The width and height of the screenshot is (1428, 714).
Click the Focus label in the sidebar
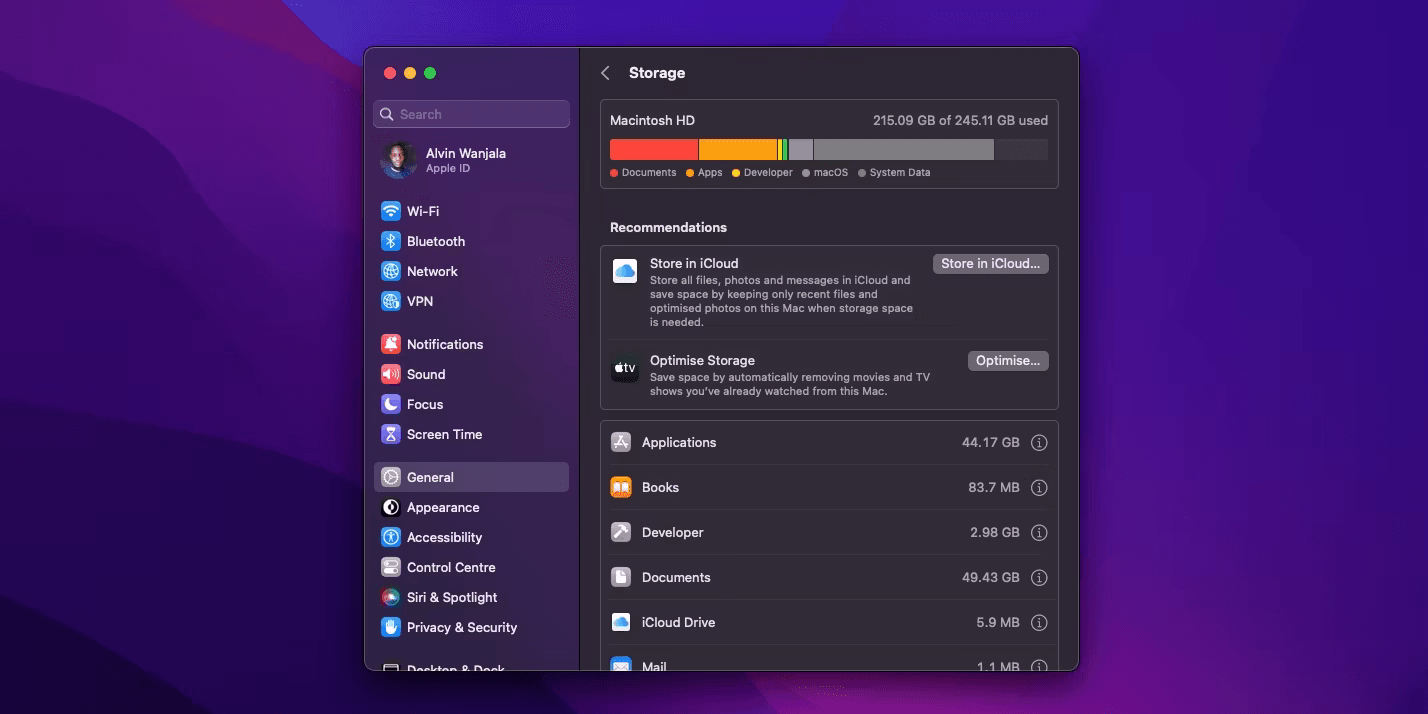tap(425, 404)
